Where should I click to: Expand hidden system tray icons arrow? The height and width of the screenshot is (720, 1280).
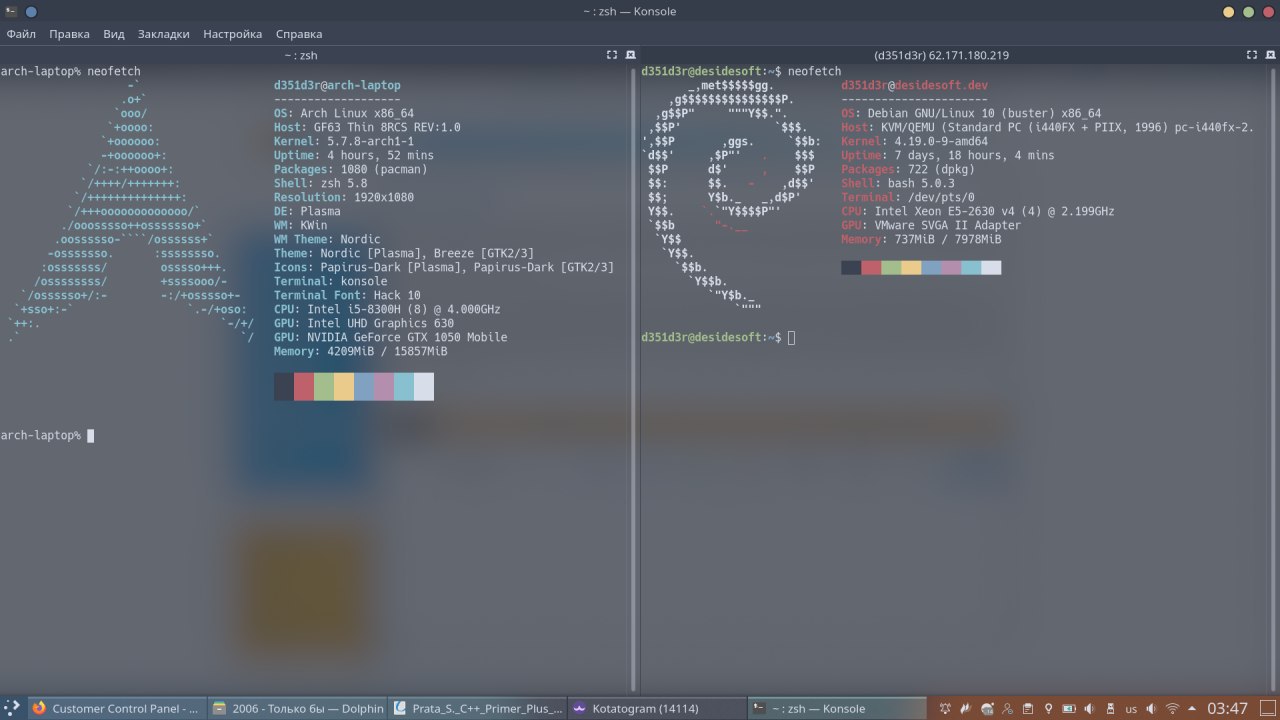pos(1191,708)
